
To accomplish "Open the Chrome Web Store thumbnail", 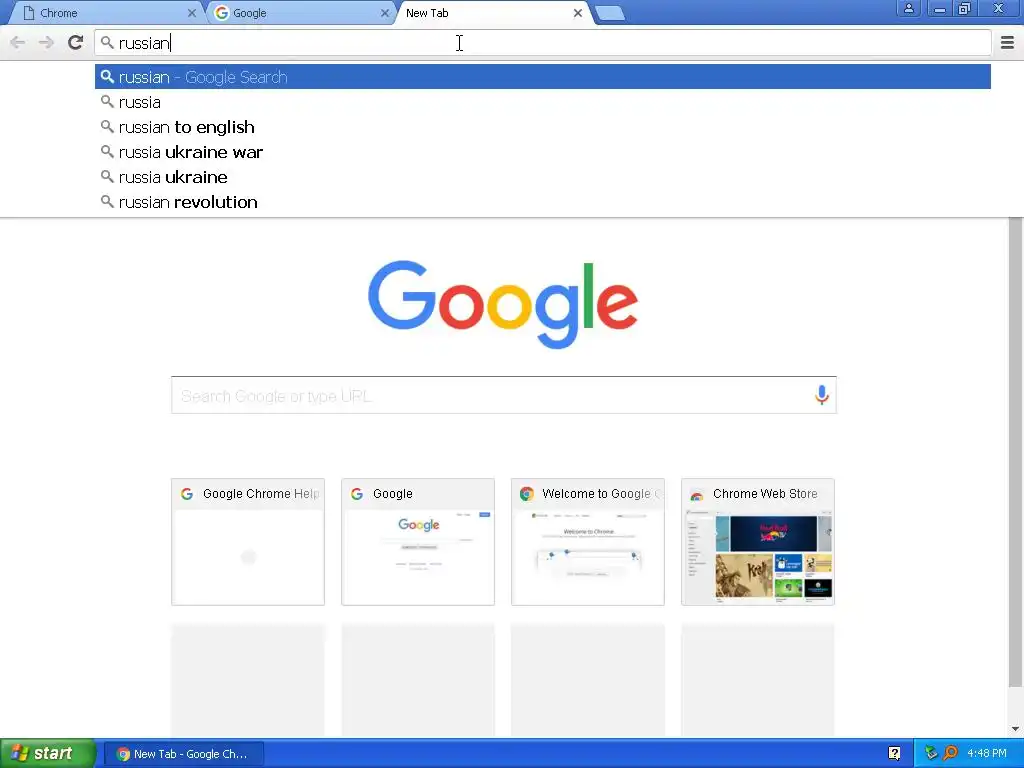I will click(758, 542).
